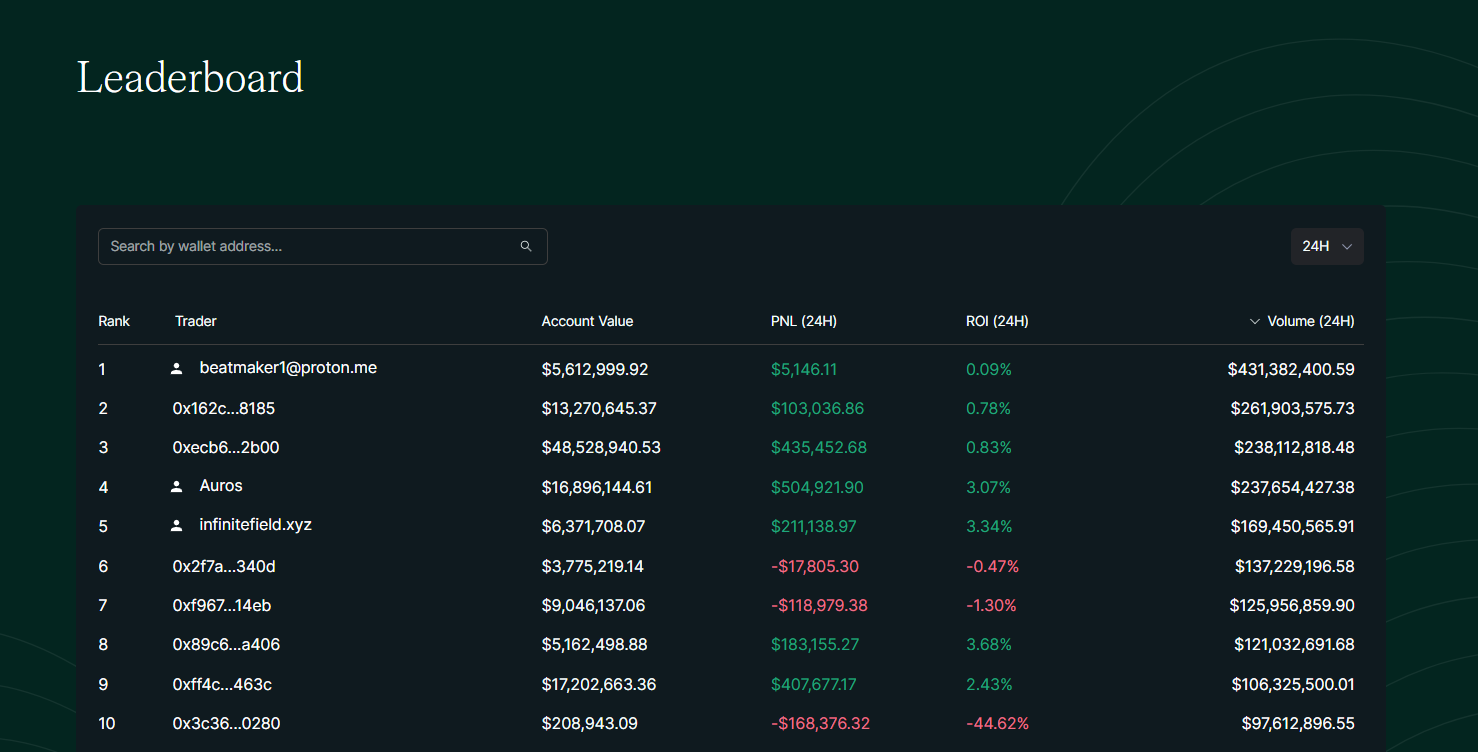Viewport: 1478px width, 752px height.
Task: Open trader 0xecb6...2b00
Action: pos(226,447)
